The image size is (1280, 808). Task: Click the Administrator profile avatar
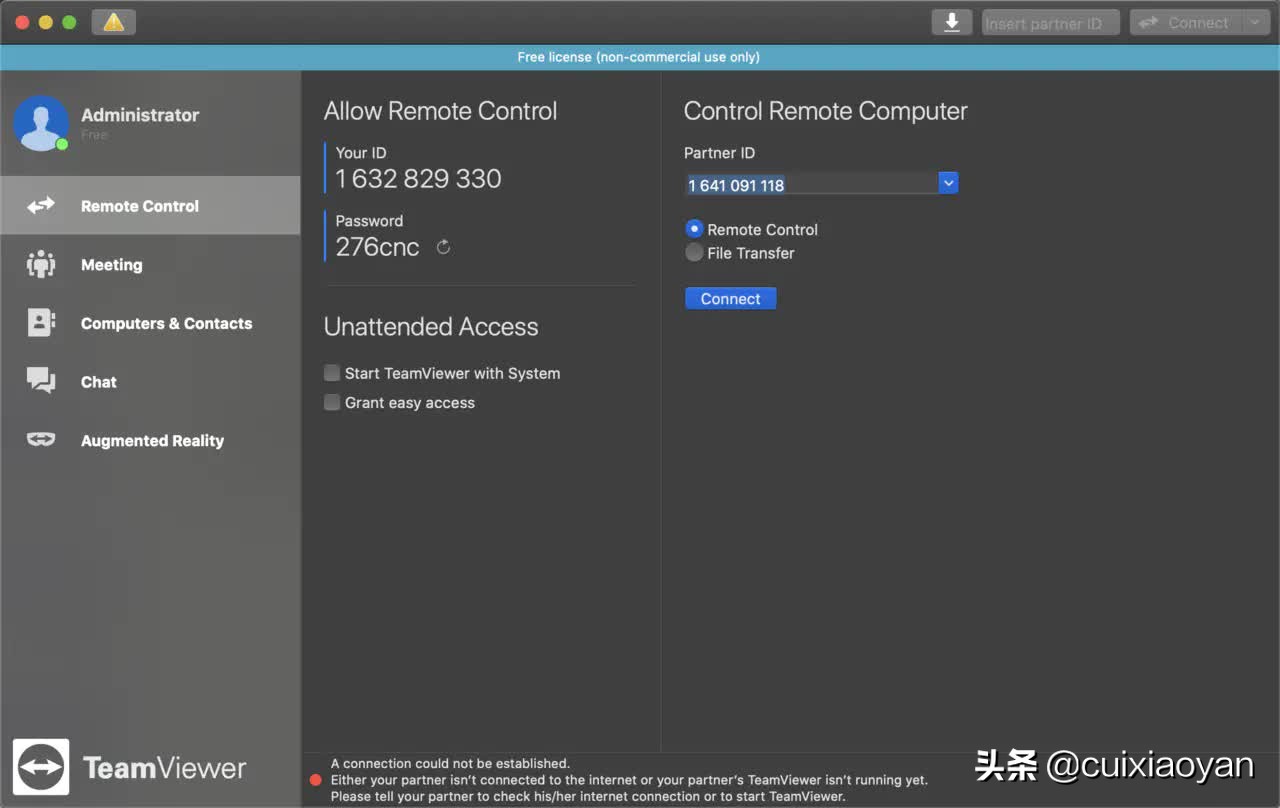(x=41, y=123)
